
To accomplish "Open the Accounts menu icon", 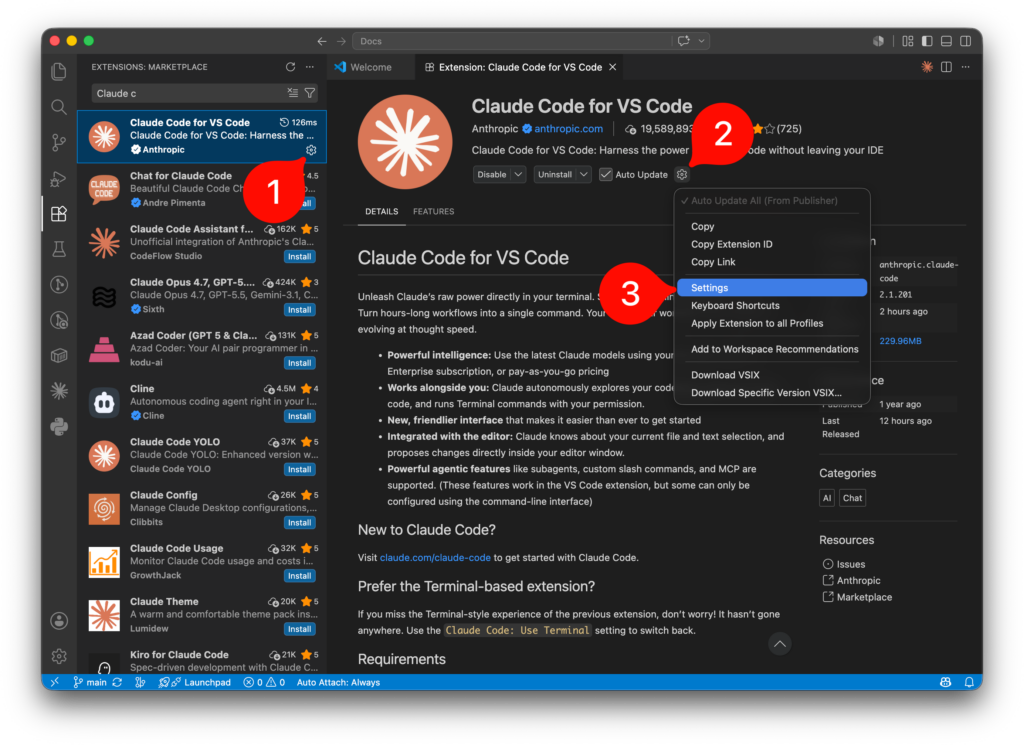I will pos(59,620).
